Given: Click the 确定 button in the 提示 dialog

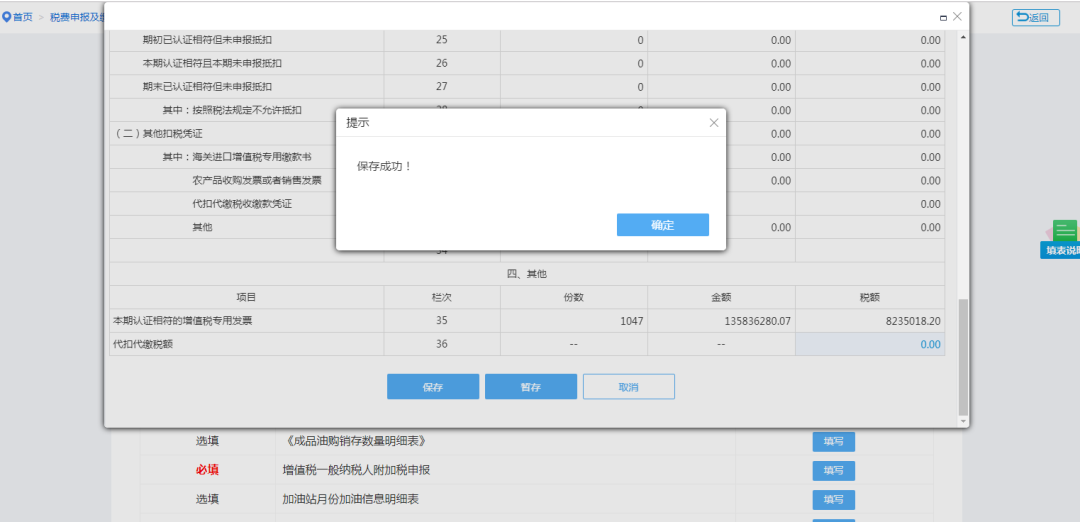Looking at the screenshot, I should [663, 225].
